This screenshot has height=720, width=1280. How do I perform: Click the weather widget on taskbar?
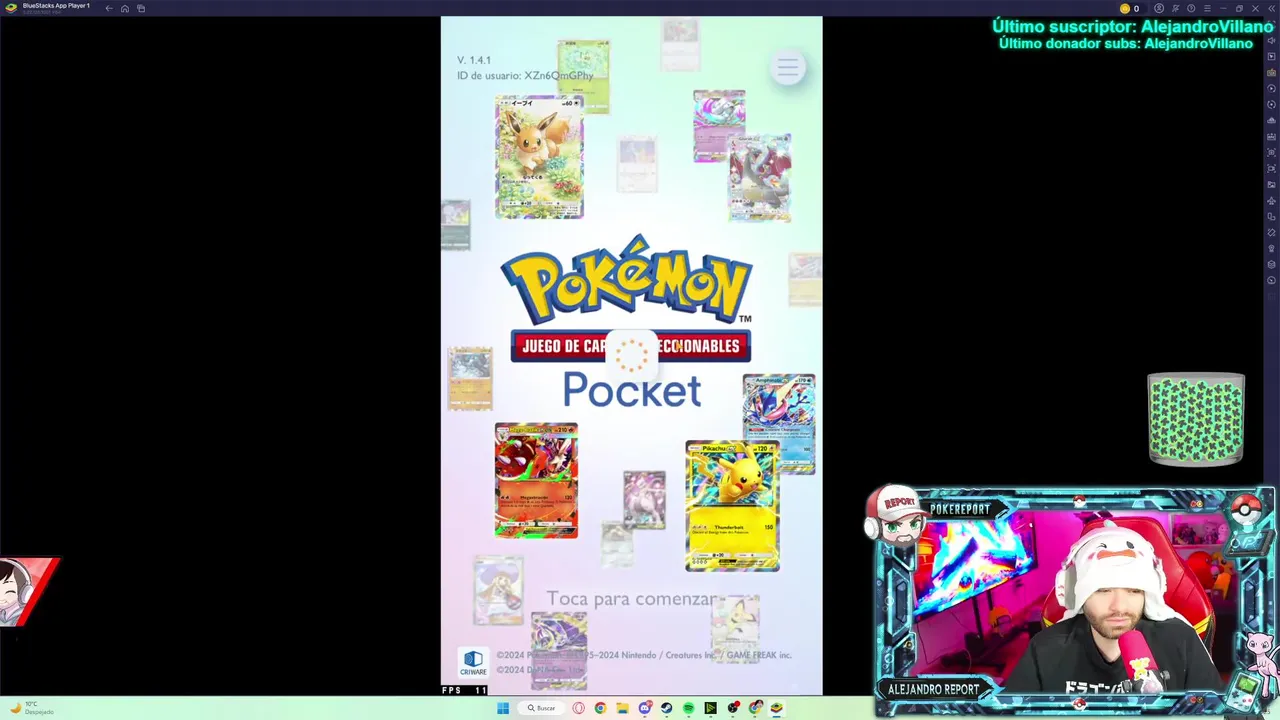click(x=32, y=708)
